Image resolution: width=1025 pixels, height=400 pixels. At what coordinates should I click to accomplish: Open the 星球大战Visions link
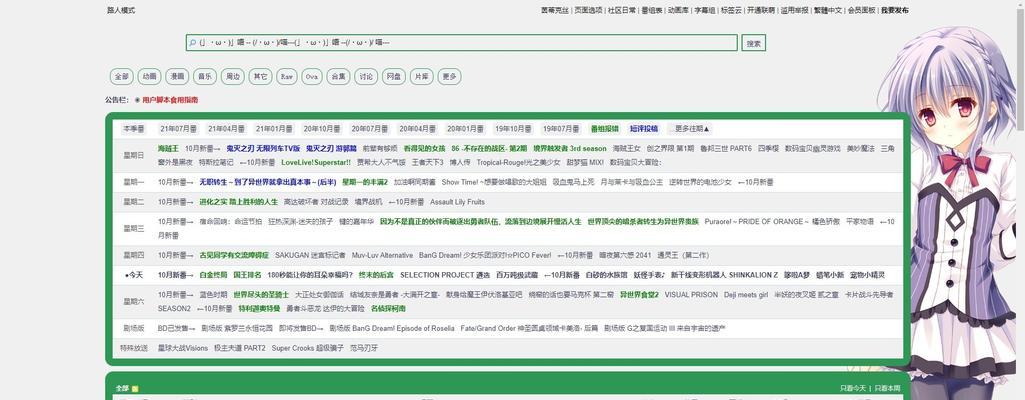(182, 348)
